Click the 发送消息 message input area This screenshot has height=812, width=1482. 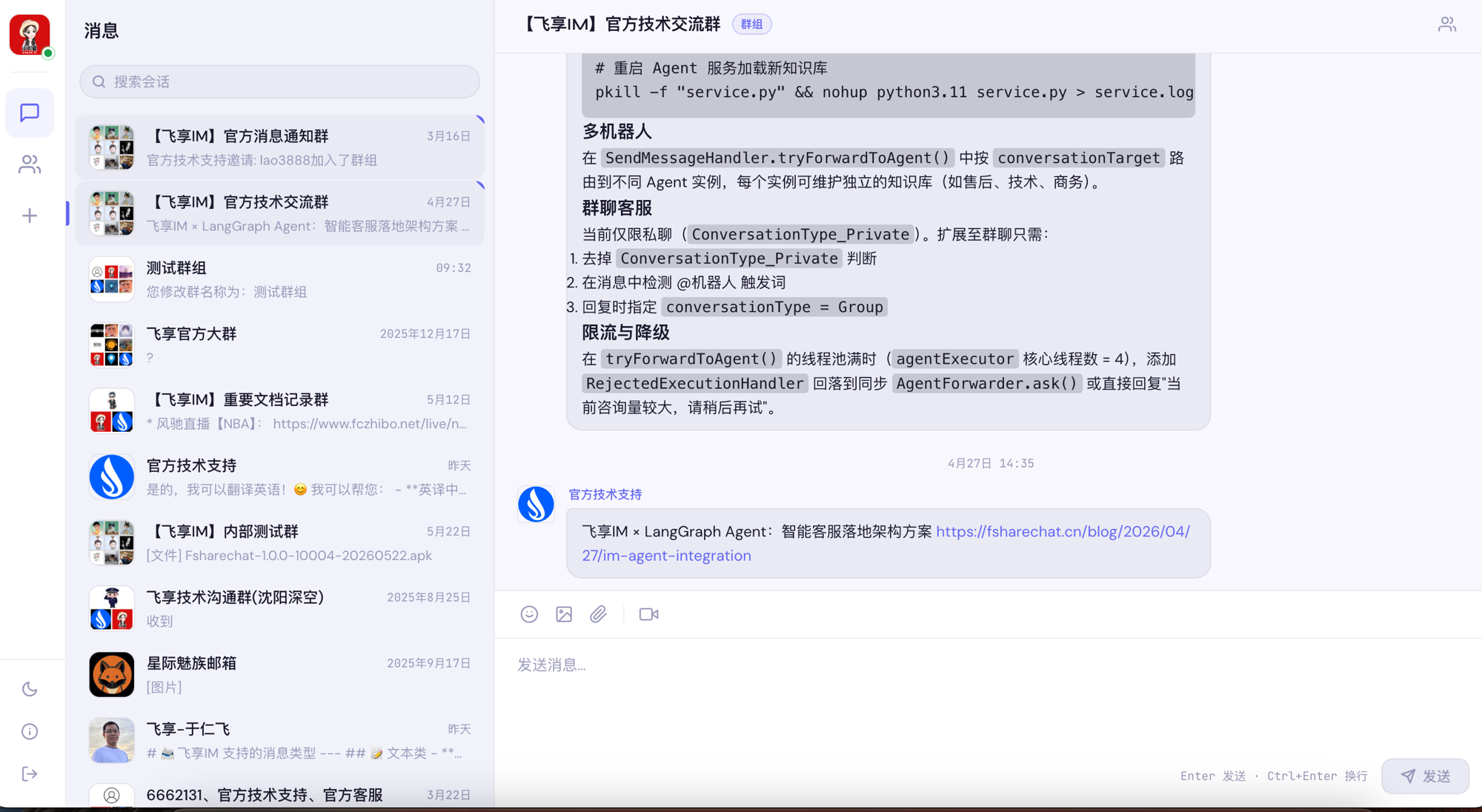(x=988, y=696)
